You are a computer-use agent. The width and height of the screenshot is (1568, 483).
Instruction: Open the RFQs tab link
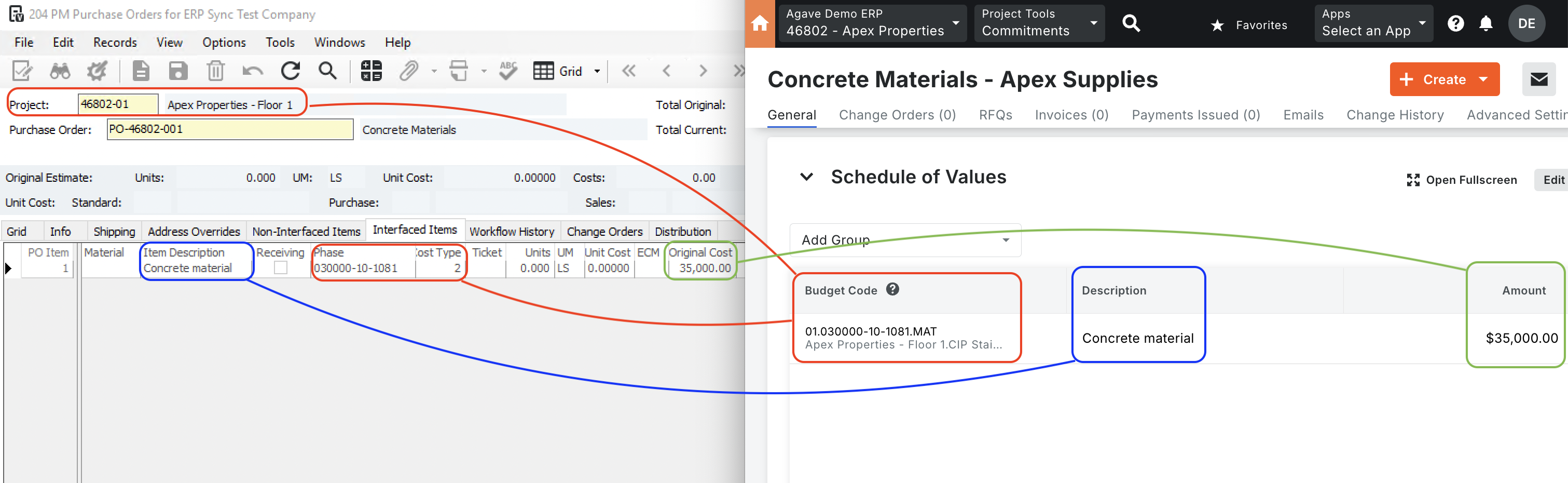995,115
